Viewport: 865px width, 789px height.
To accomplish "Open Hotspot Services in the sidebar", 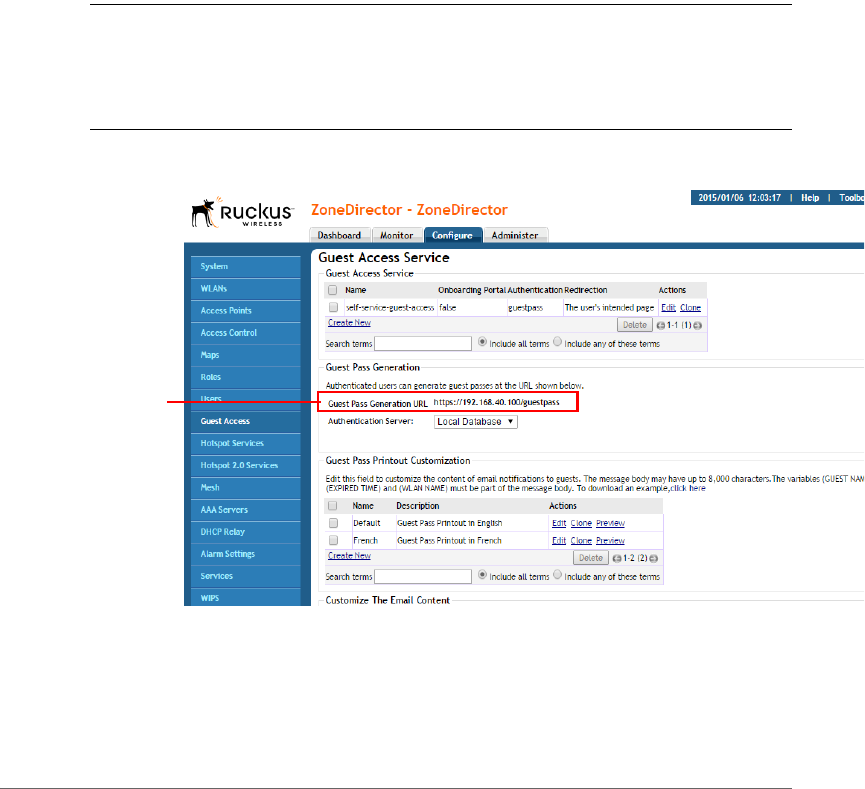I will [245, 443].
